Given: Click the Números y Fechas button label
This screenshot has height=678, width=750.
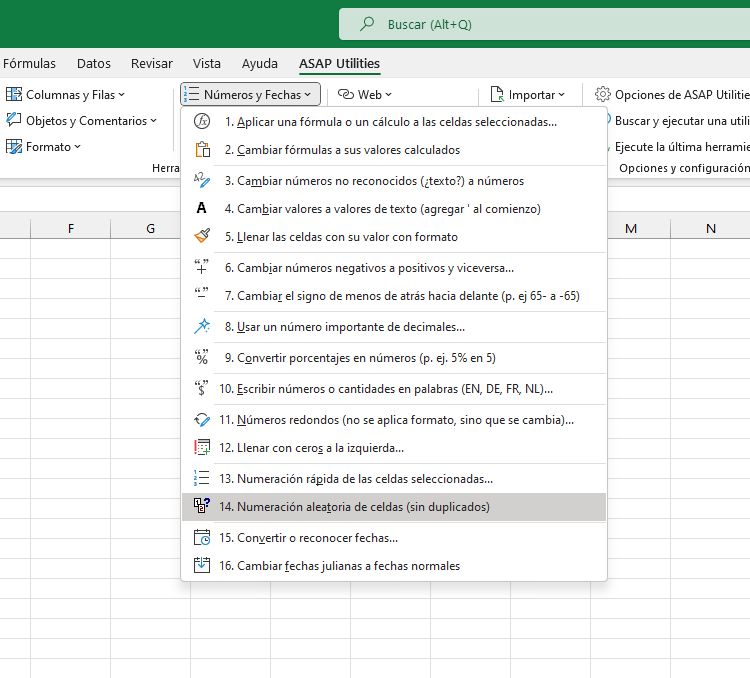Looking at the screenshot, I should [253, 95].
